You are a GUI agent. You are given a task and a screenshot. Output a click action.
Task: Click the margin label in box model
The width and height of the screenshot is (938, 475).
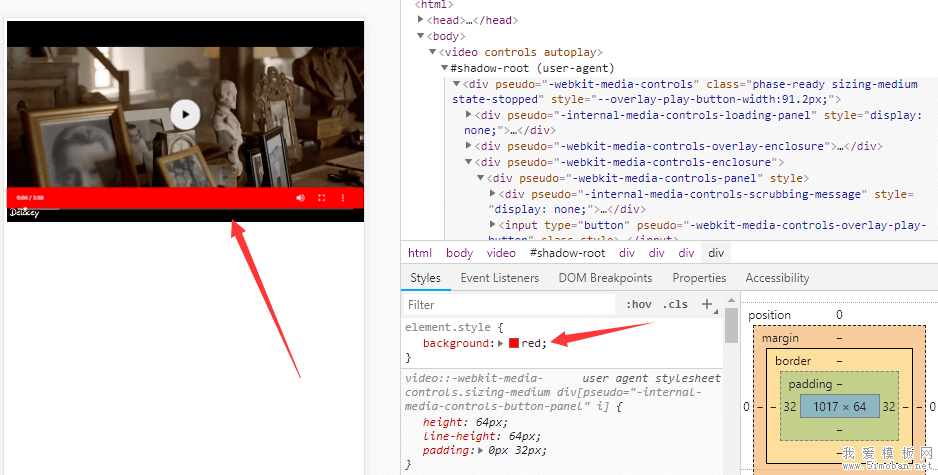coord(780,338)
